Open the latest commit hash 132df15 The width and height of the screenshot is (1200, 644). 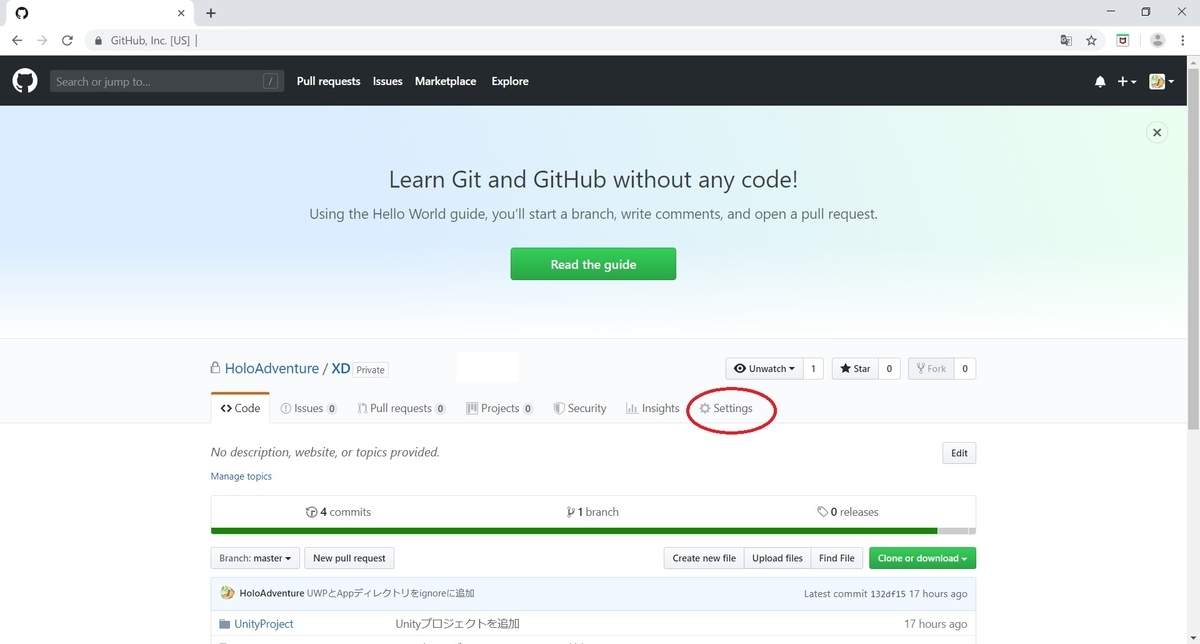click(x=887, y=594)
